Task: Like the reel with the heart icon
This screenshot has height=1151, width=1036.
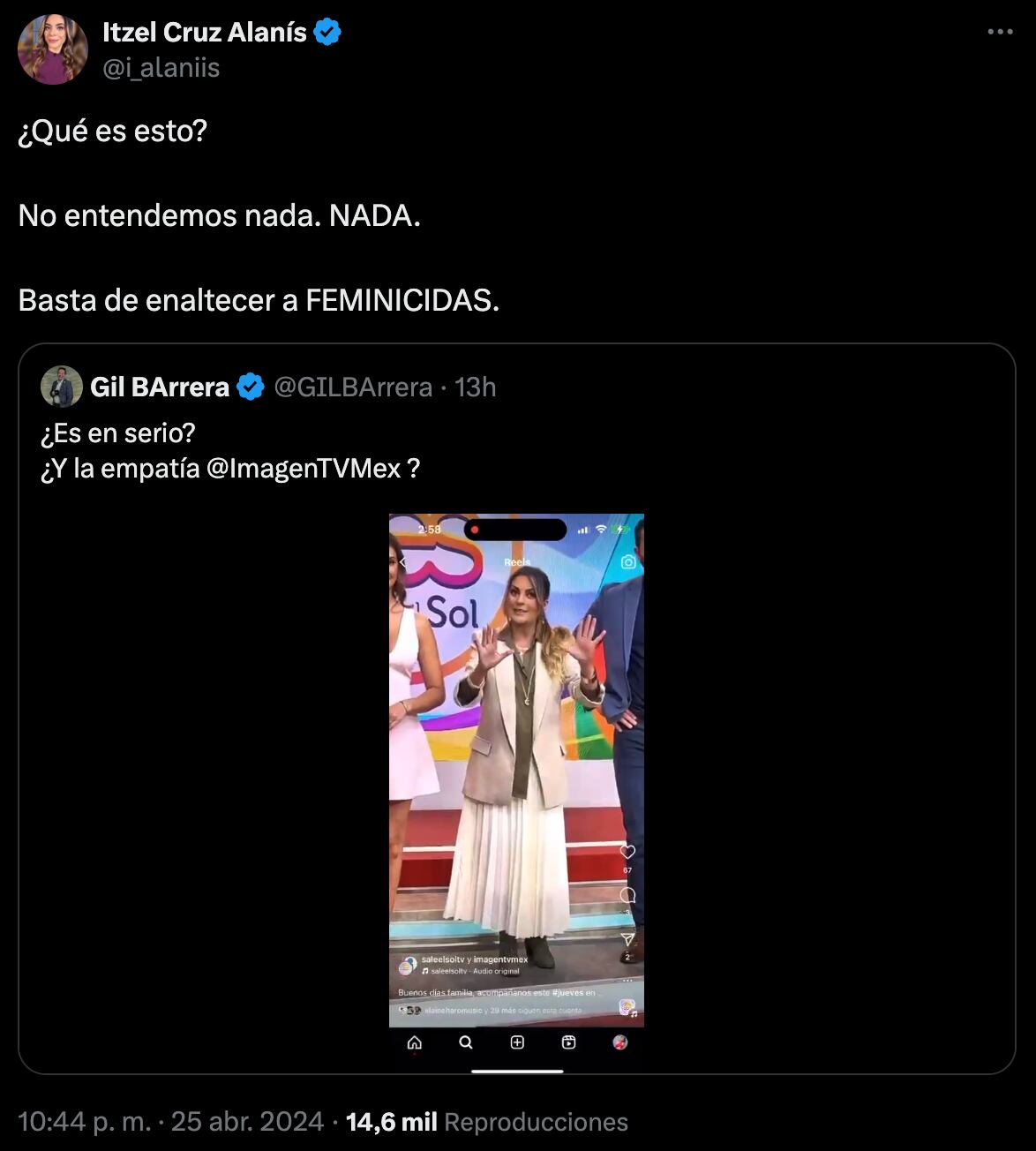Action: pos(627,852)
